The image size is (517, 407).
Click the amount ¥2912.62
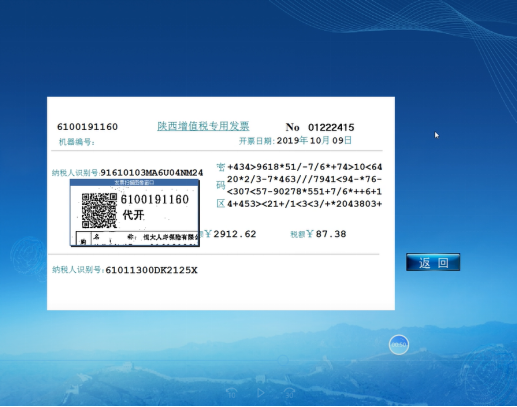tap(231, 234)
